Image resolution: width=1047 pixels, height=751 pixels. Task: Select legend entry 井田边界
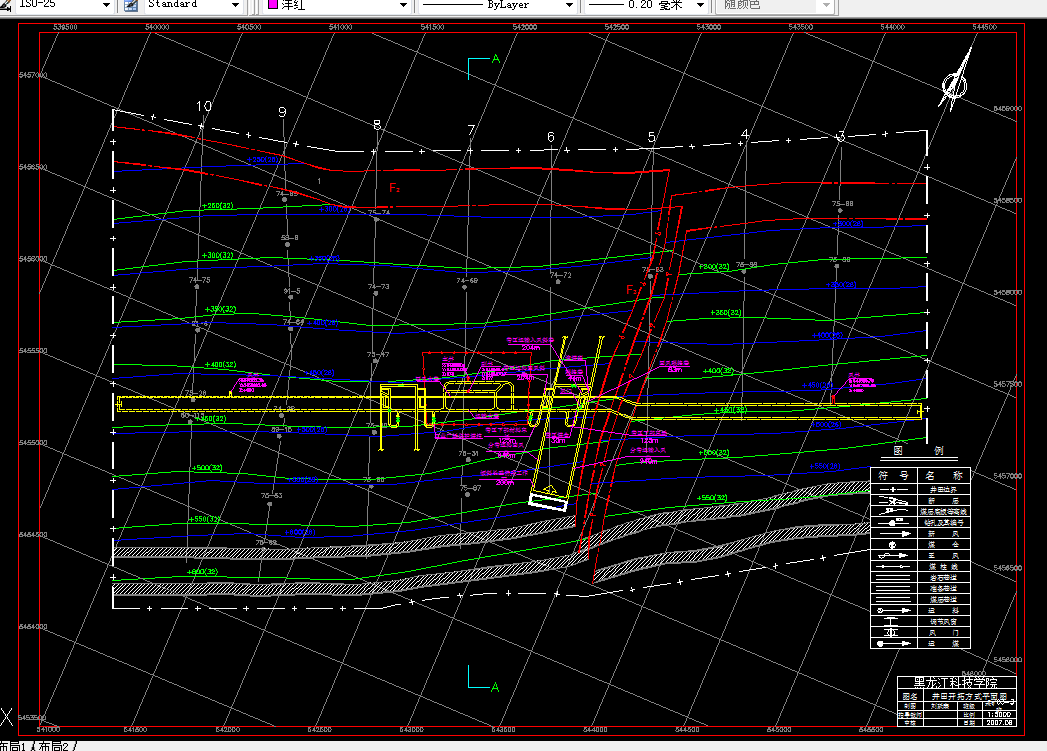[x=943, y=490]
